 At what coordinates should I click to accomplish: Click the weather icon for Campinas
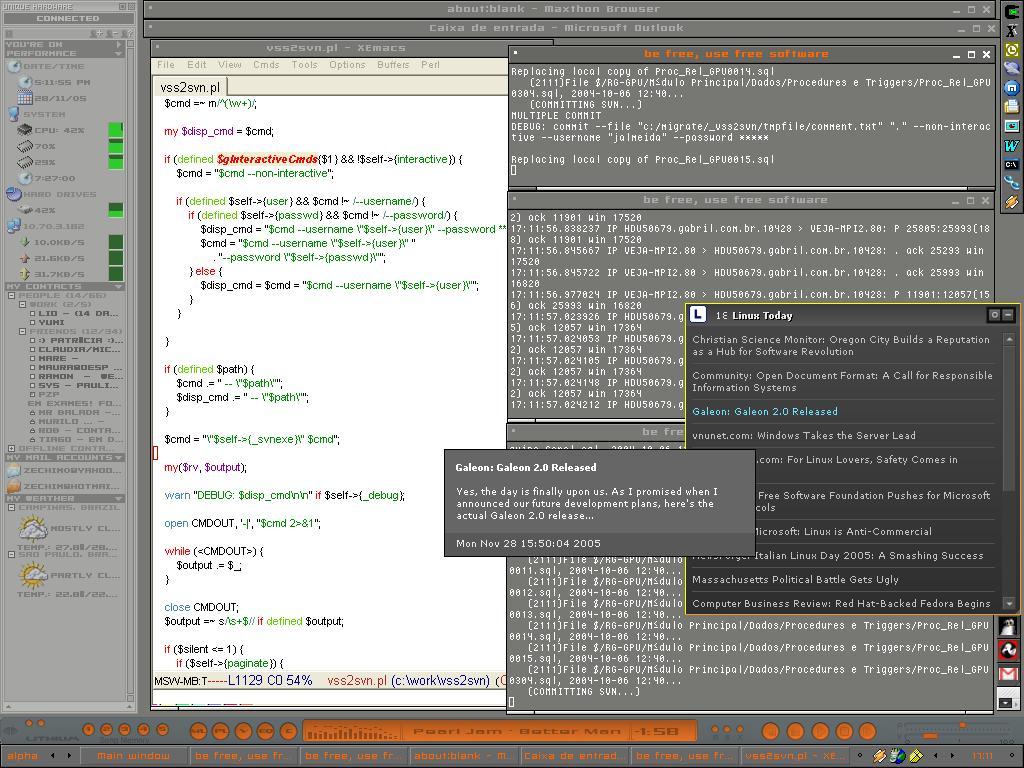[x=33, y=528]
